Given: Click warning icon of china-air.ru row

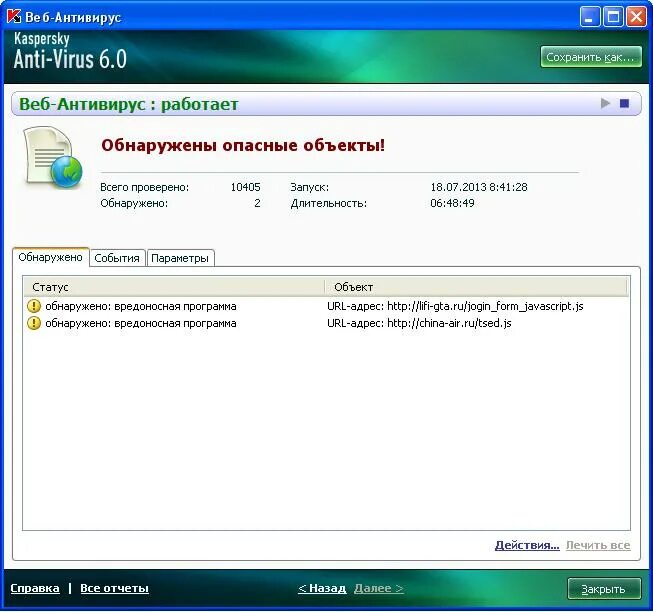Looking at the screenshot, I should (x=34, y=323).
